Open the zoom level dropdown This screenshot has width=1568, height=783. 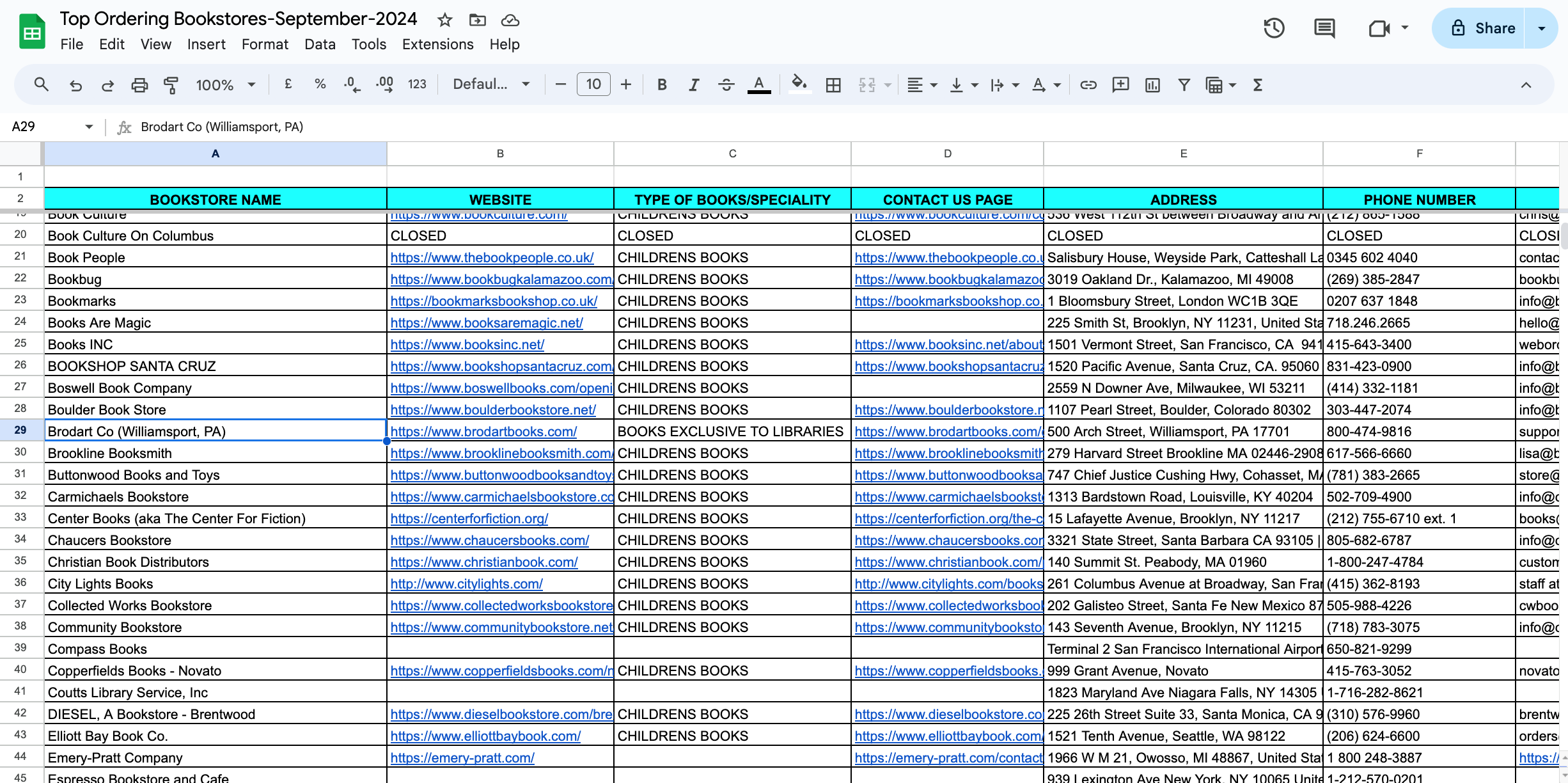pos(226,84)
